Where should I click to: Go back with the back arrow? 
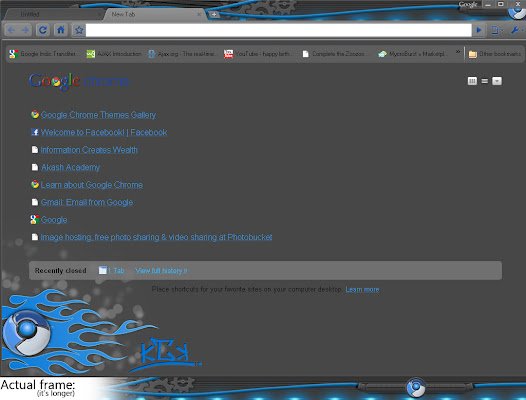click(11, 30)
